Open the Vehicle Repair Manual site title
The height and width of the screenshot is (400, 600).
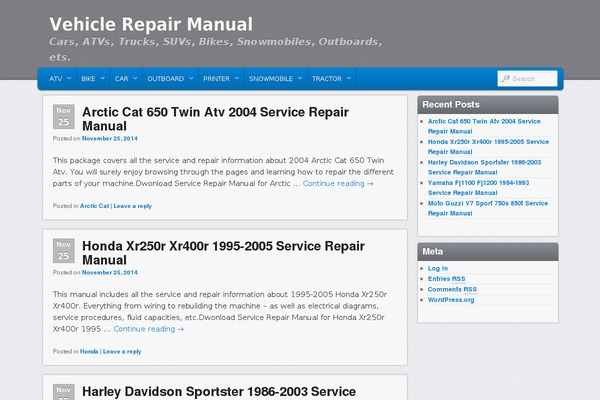(151, 24)
